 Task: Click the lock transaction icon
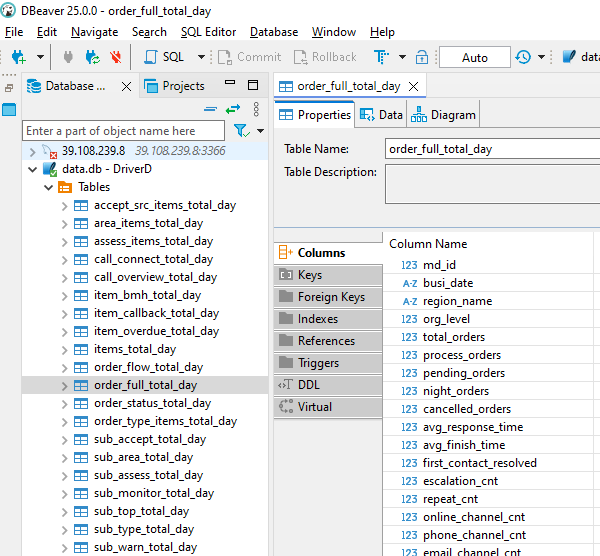(422, 57)
